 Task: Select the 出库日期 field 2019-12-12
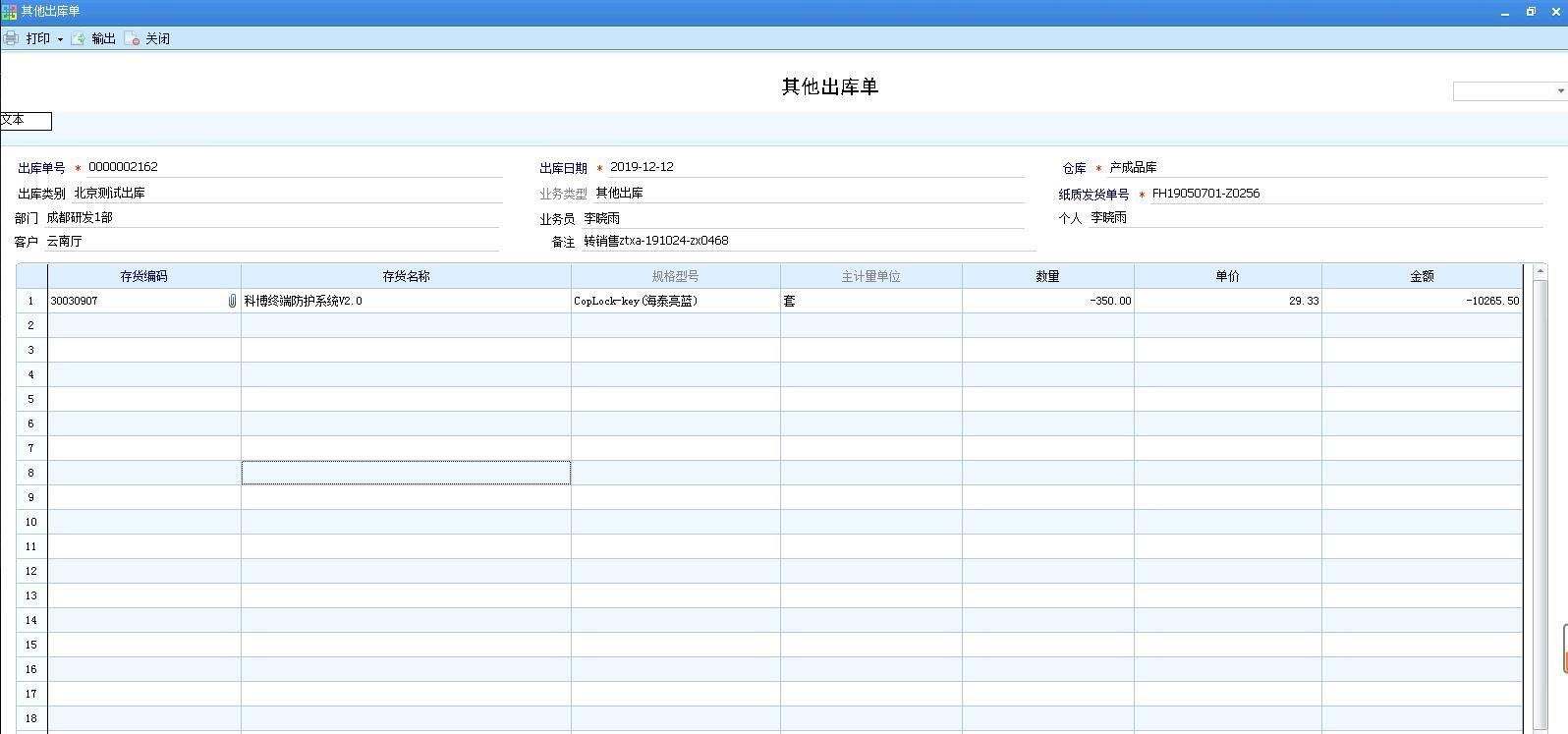[x=815, y=167]
